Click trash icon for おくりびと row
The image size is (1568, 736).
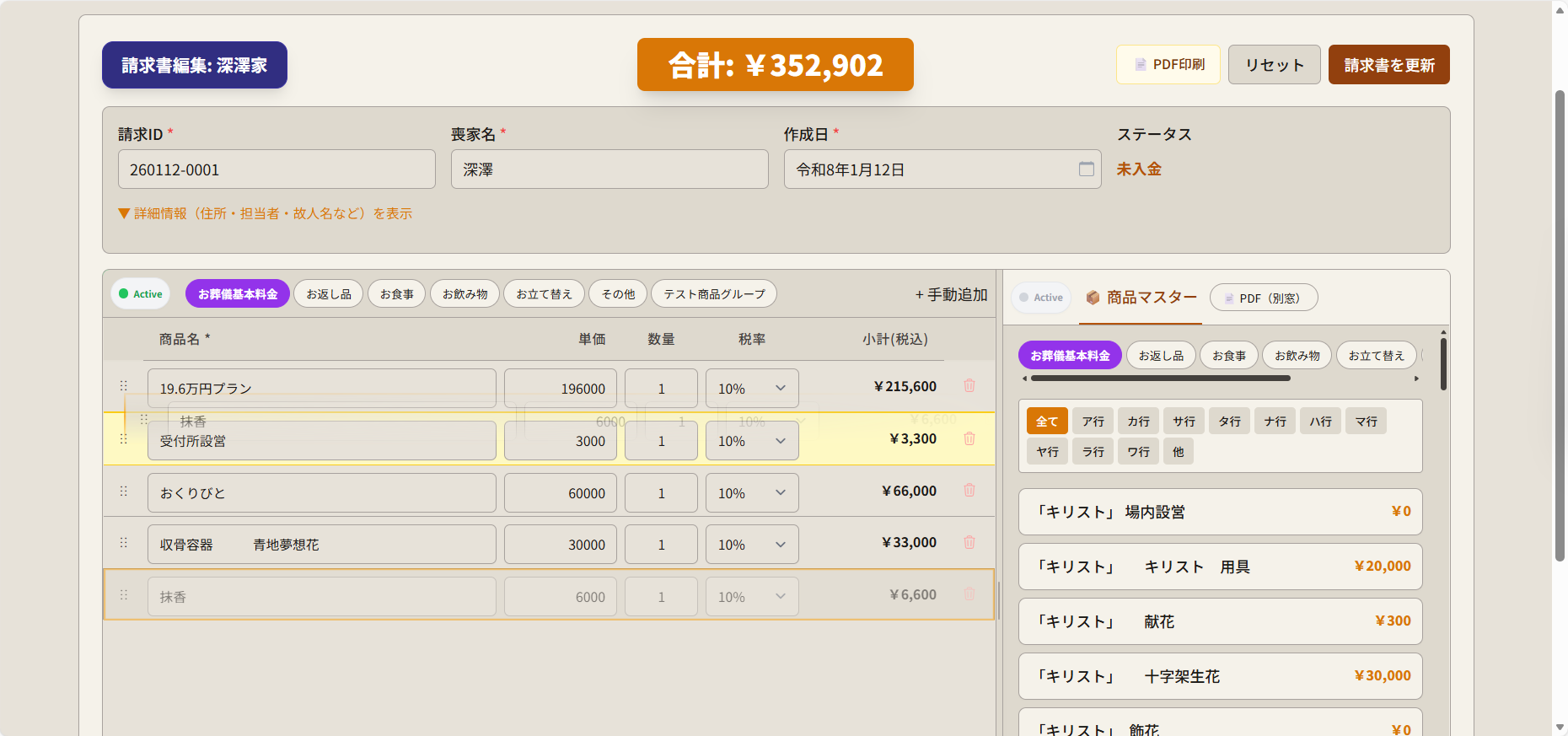969,491
